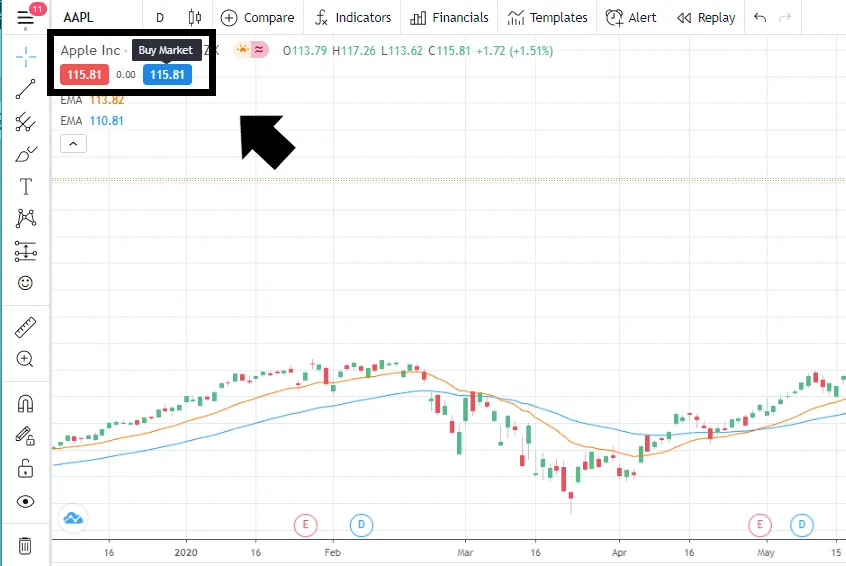Click the dividend D marker near May
The image size is (846, 566).
tap(802, 524)
